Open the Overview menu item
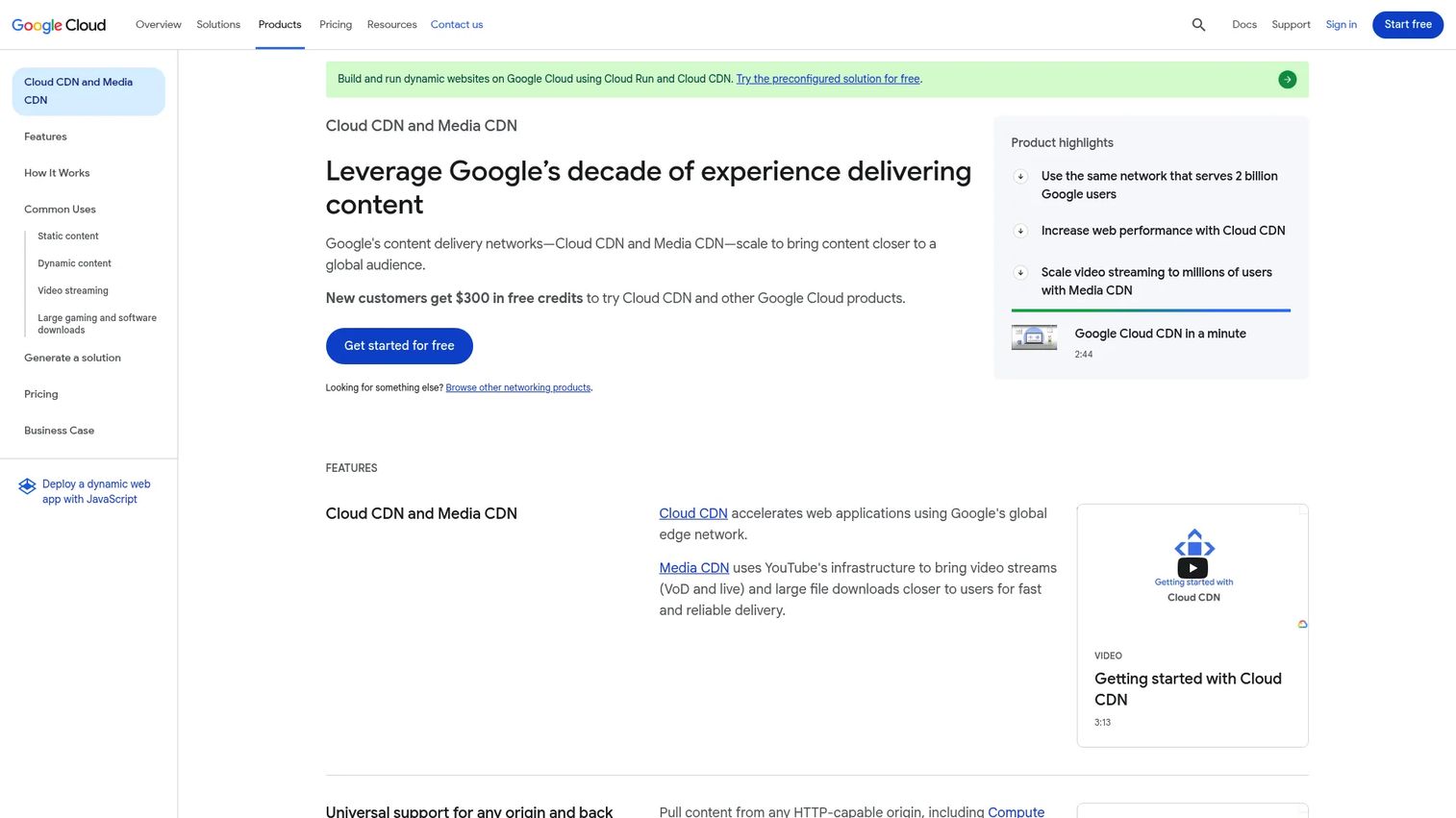This screenshot has width=1456, height=818. pos(159,25)
